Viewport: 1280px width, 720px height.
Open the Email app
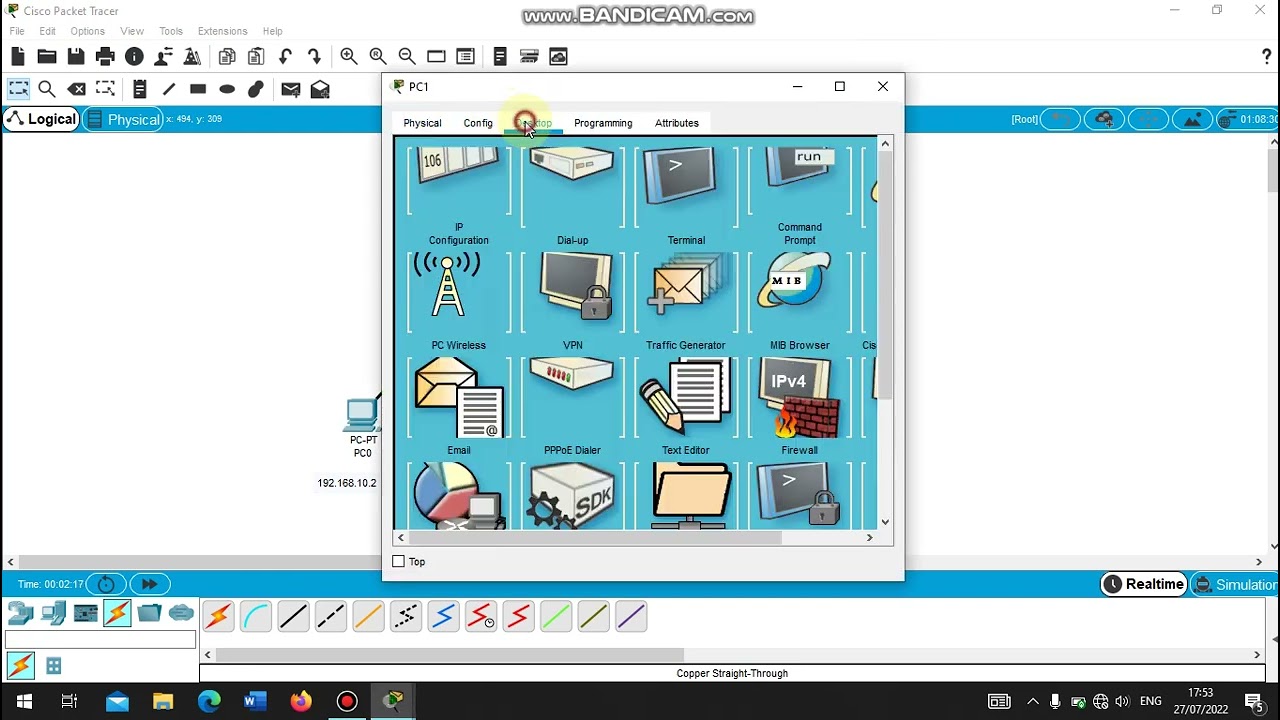click(x=459, y=405)
